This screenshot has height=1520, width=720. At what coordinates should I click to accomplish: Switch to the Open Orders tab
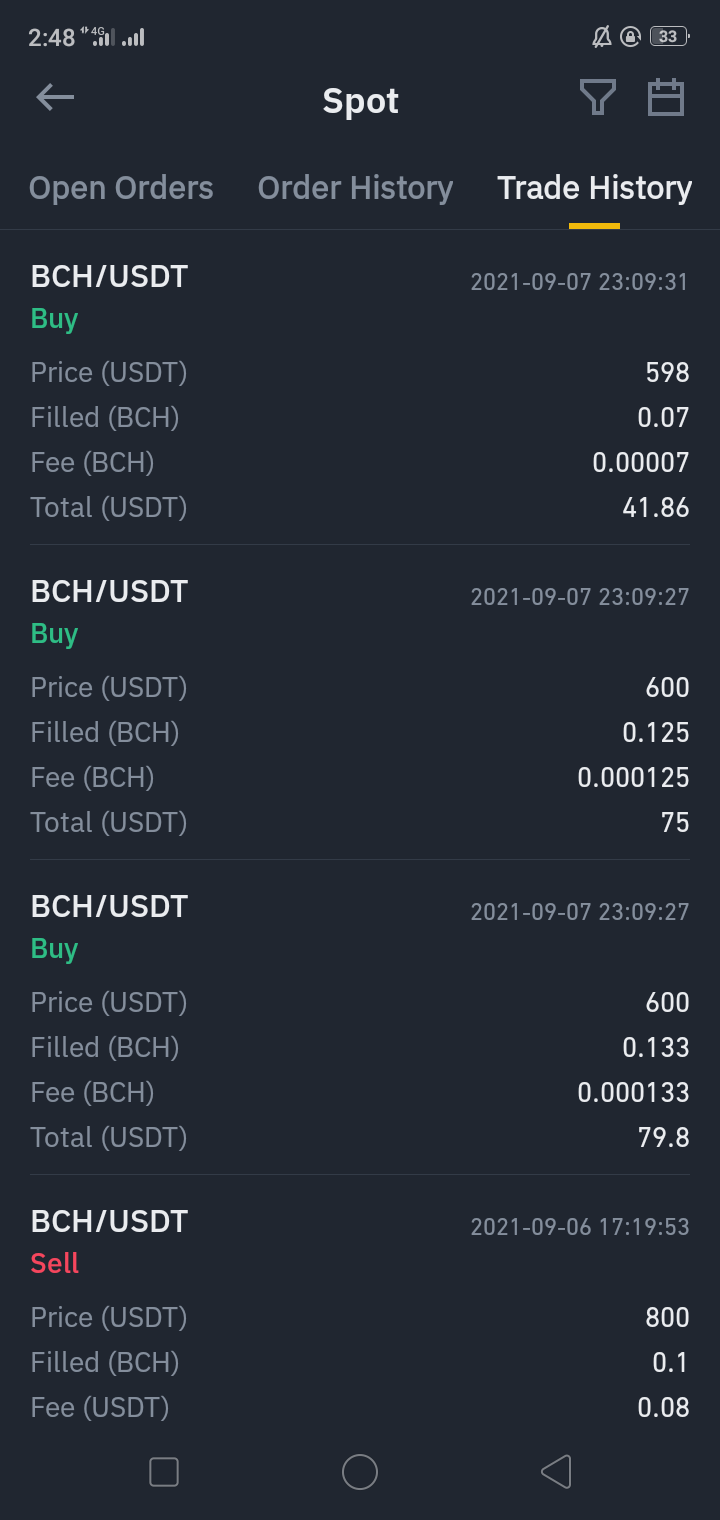point(121,188)
